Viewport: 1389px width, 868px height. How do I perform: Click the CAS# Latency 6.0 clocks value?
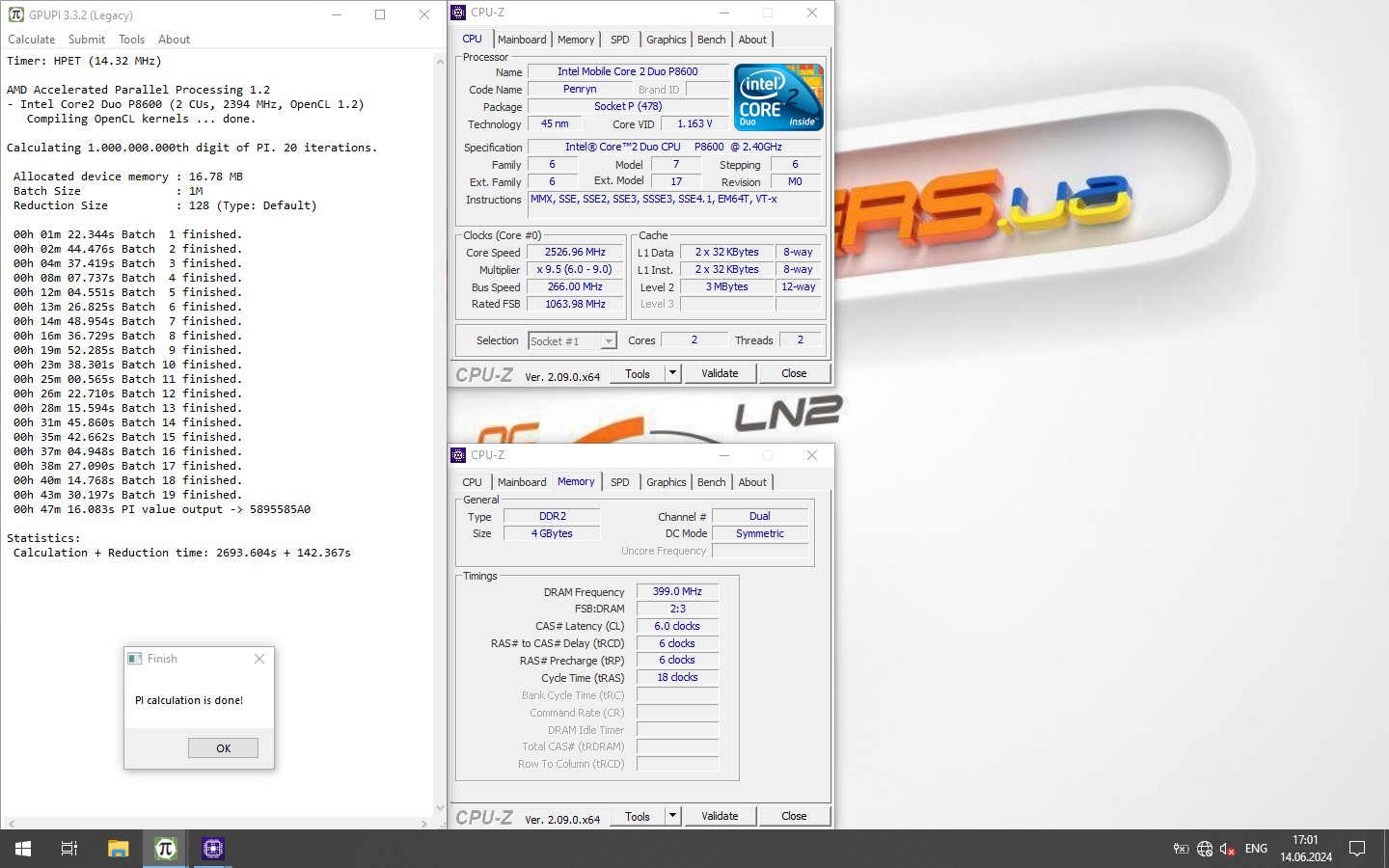(677, 627)
